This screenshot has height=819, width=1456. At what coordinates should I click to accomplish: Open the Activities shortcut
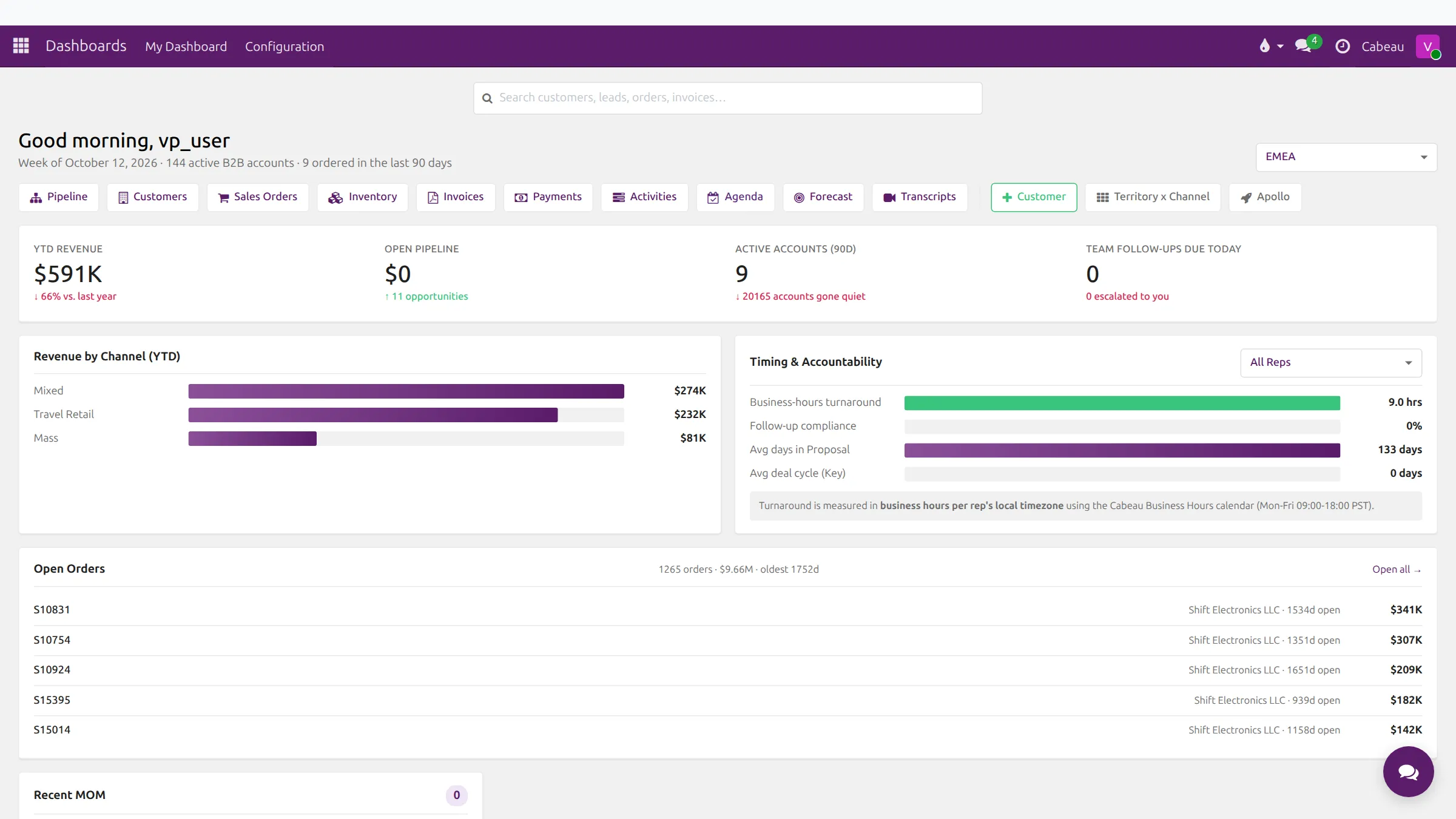coord(645,197)
